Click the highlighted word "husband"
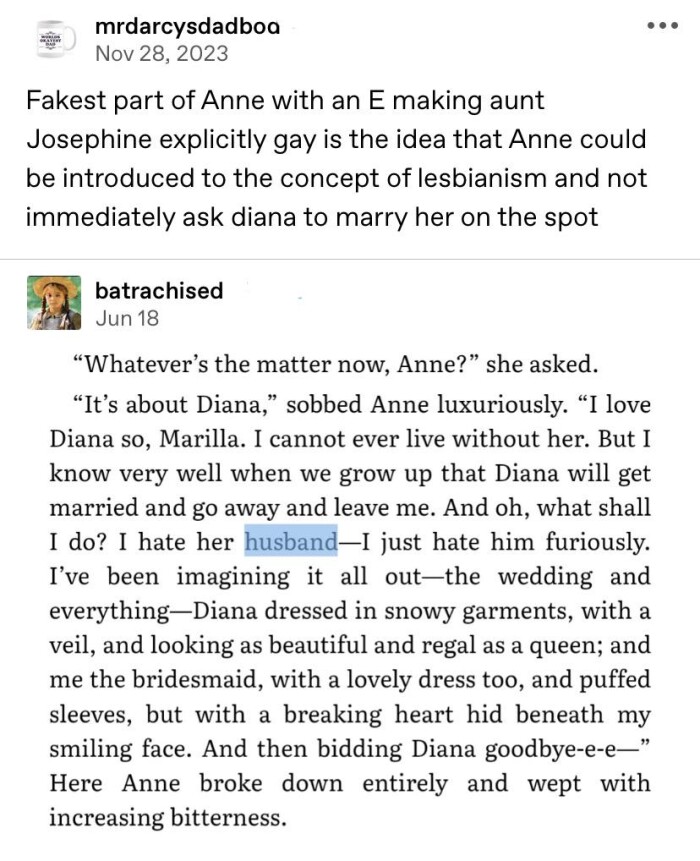Viewport: 700px width, 861px height. click(x=291, y=542)
